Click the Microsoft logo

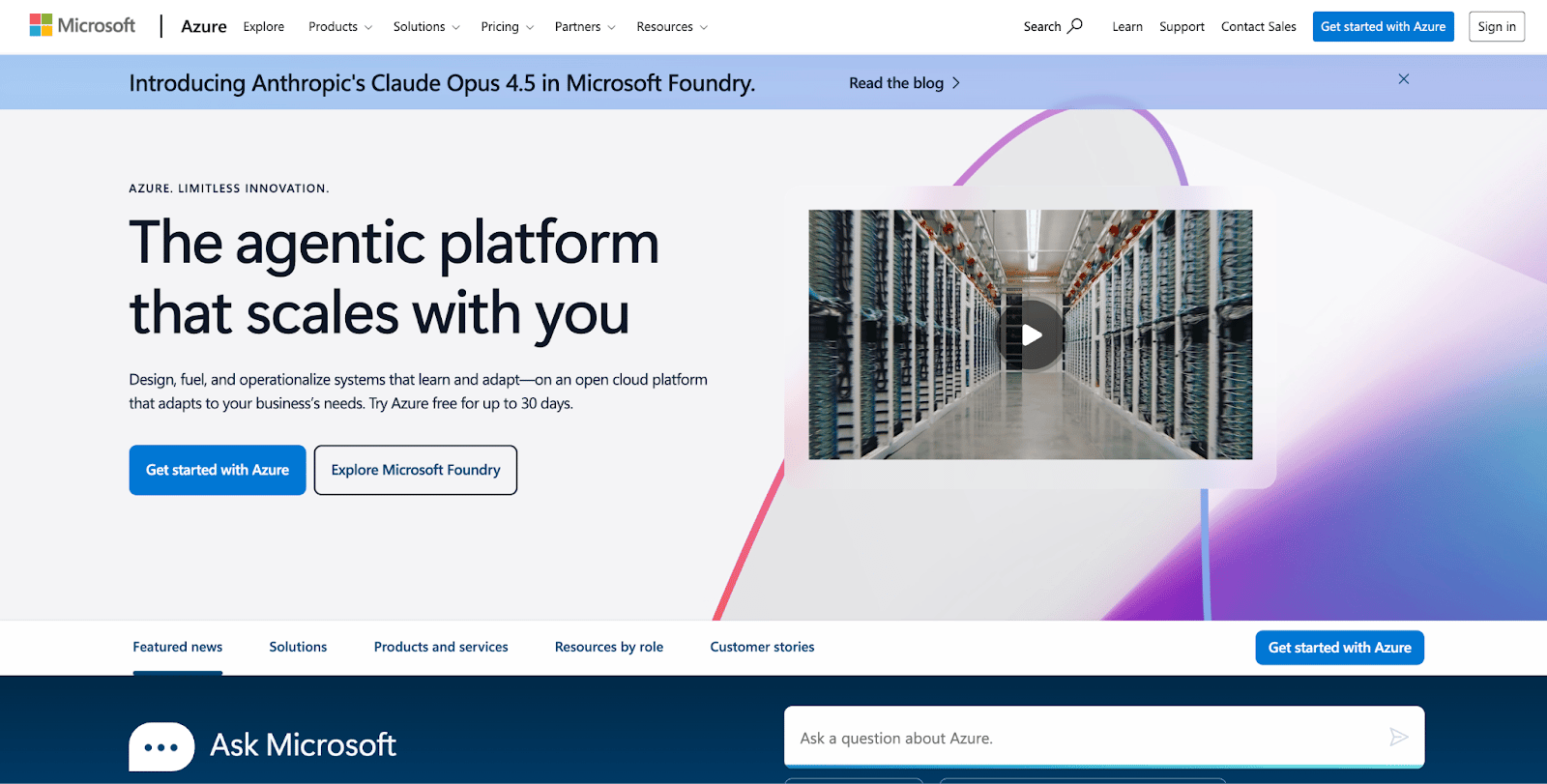[x=82, y=25]
